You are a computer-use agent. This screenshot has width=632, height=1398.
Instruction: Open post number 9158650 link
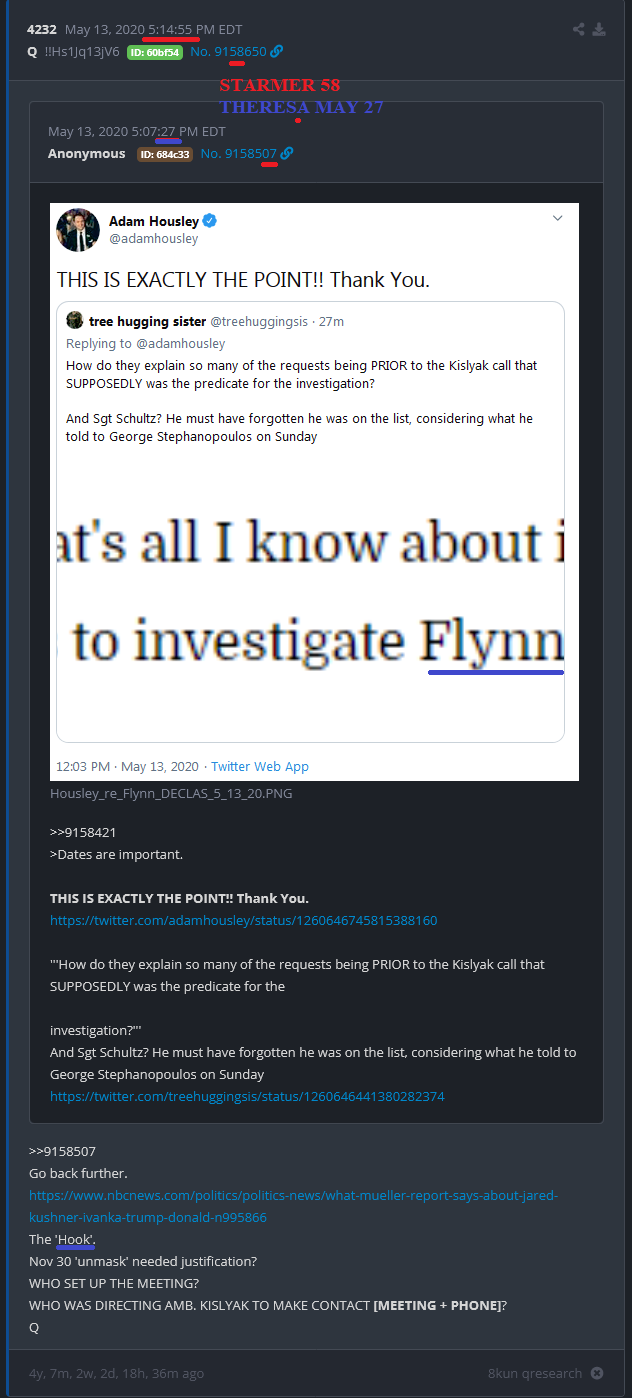coord(228,51)
